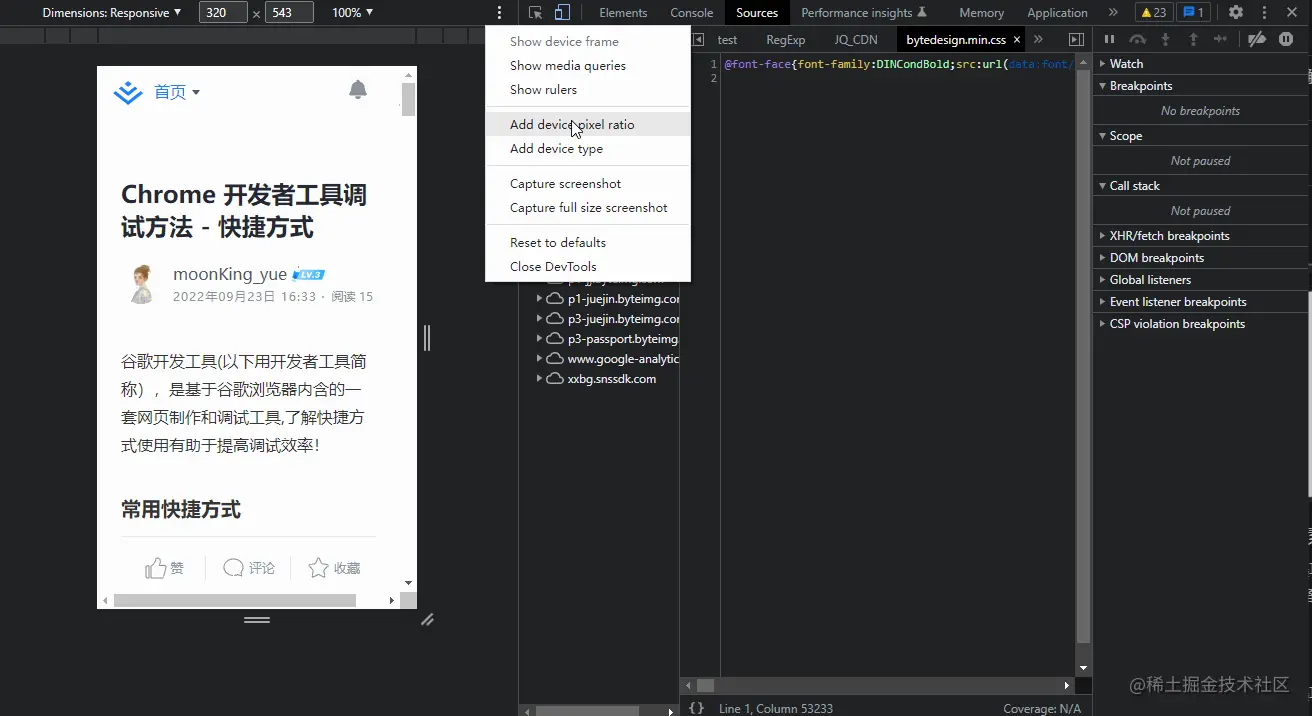
Task: Open device toolbar three-dot options menu
Action: pos(500,13)
